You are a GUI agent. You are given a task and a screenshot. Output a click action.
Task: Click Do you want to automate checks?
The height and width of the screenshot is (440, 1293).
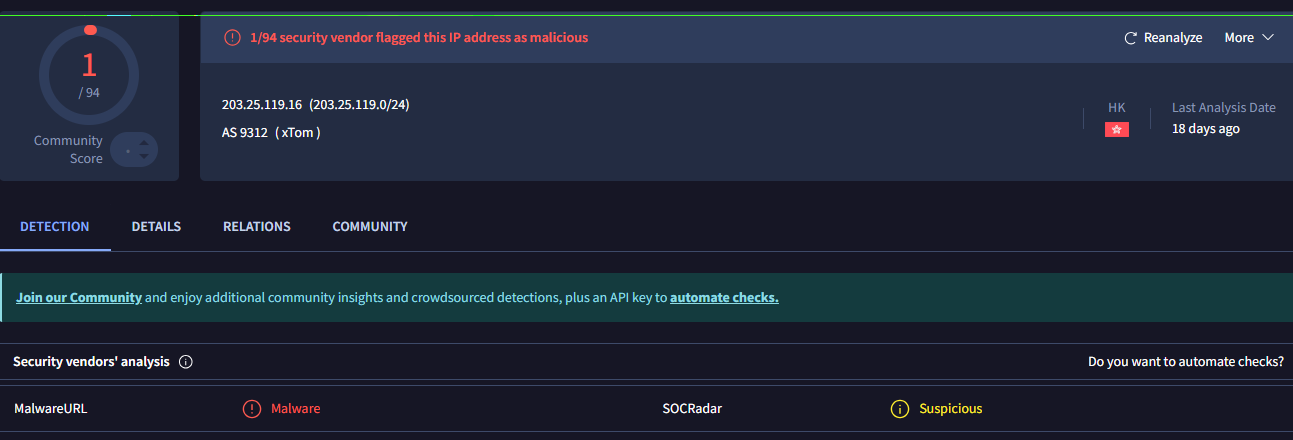pos(1186,362)
